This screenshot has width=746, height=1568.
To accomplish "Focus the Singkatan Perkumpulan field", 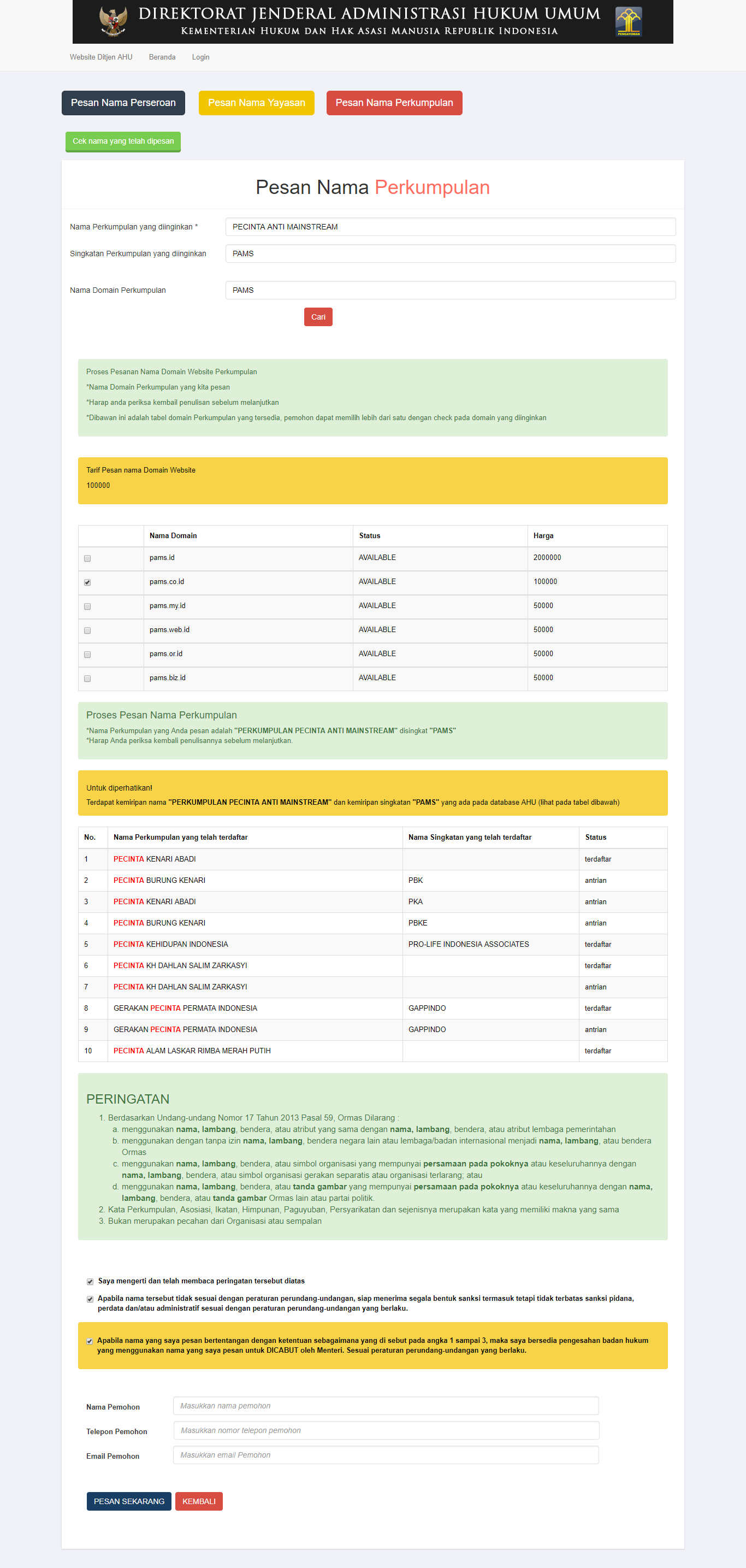I will (x=451, y=253).
